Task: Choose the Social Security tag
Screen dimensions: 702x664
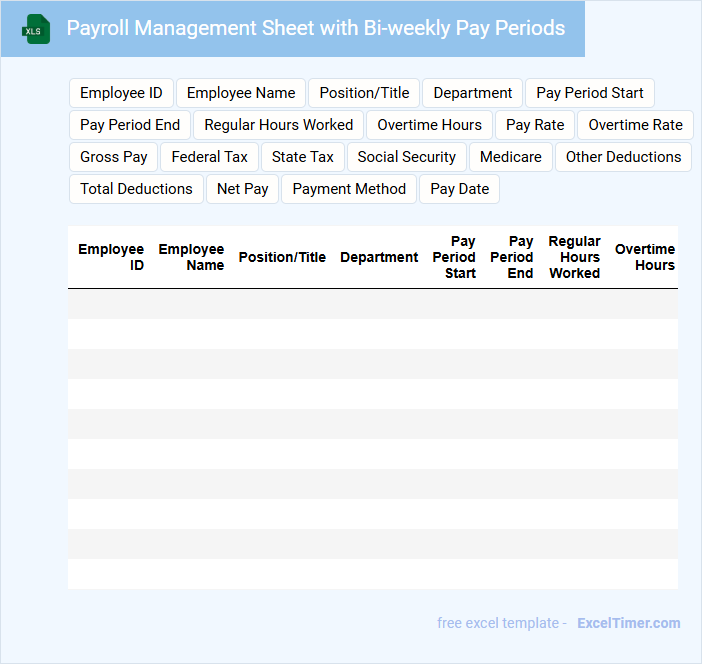Action: click(x=406, y=157)
